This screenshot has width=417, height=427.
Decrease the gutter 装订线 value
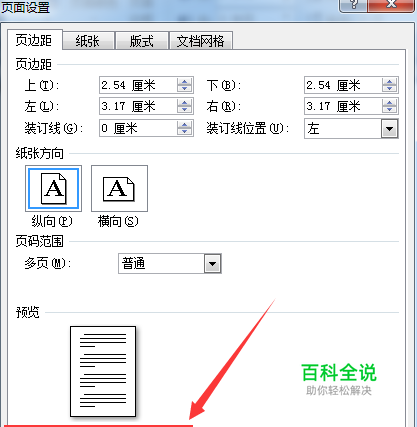click(184, 132)
